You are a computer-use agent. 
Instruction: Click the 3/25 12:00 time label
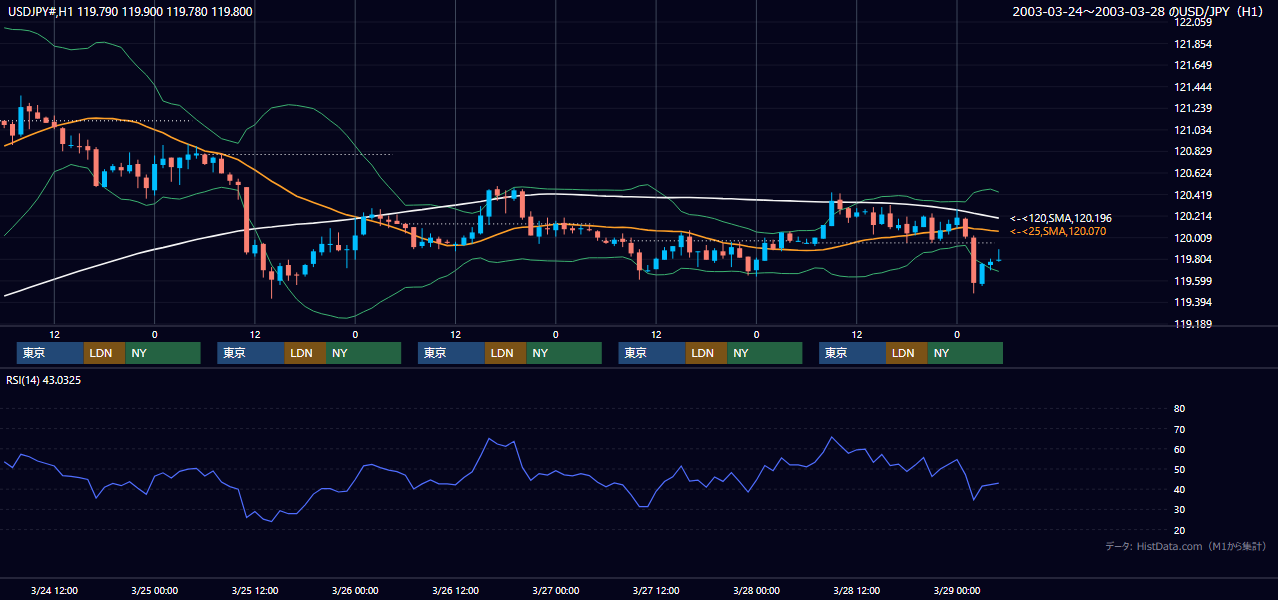254,590
